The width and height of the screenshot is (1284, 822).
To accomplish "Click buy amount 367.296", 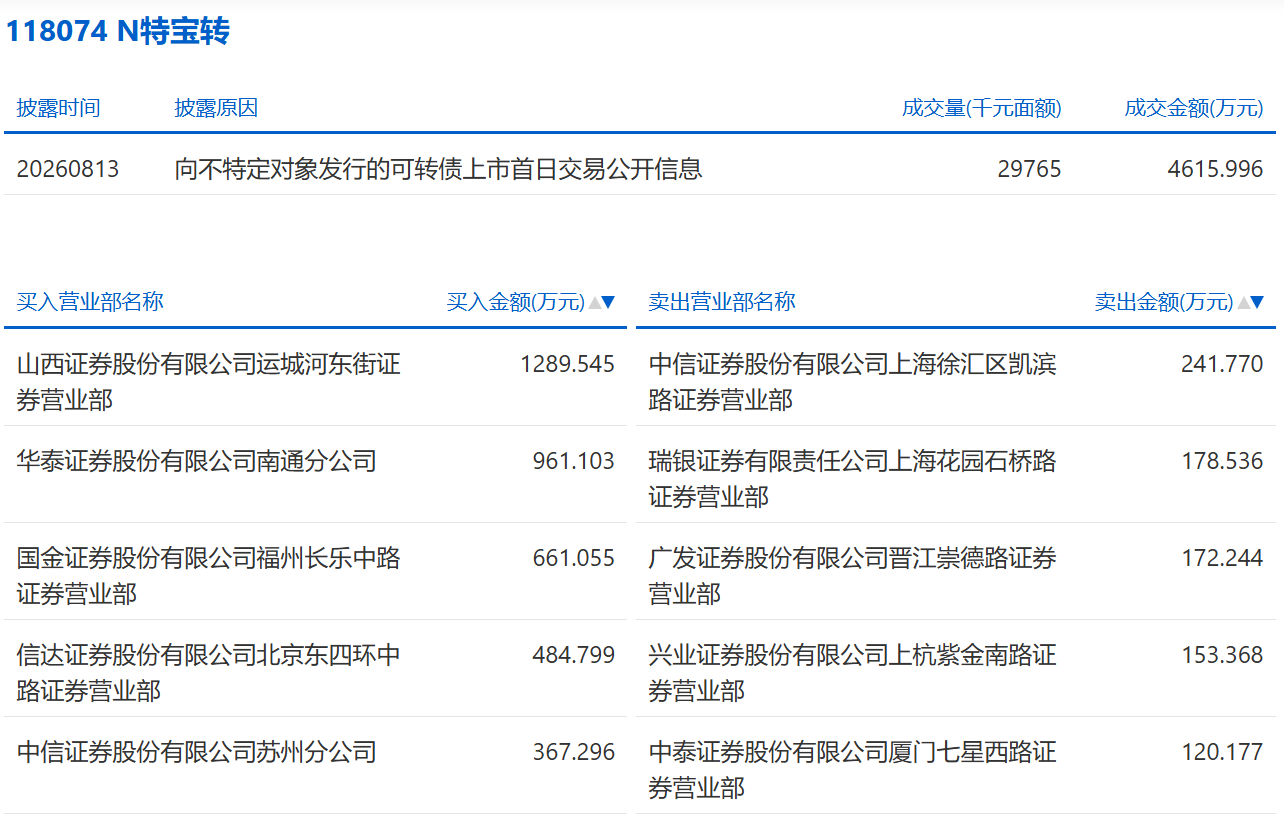I will point(574,752).
